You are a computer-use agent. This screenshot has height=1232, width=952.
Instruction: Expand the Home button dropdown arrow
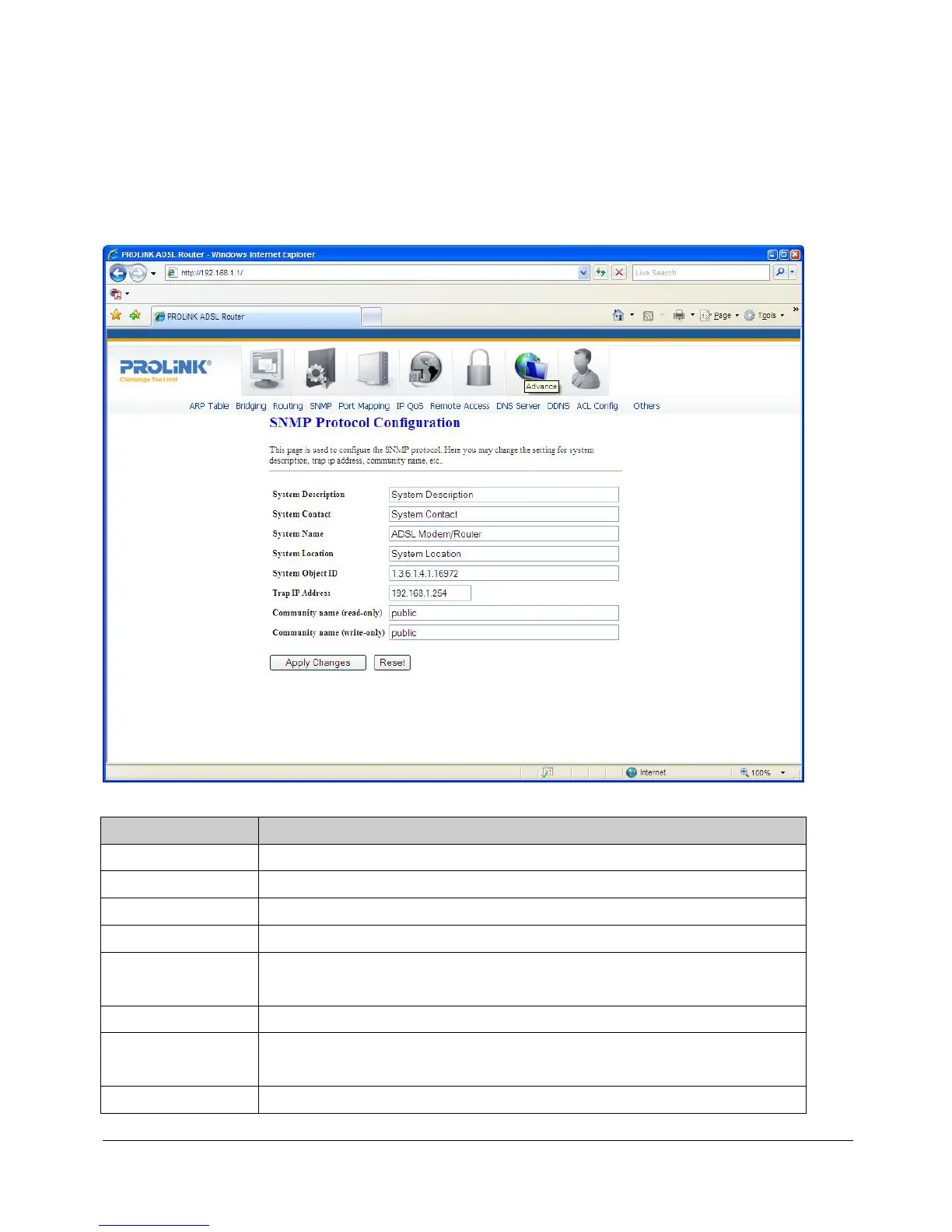632,315
